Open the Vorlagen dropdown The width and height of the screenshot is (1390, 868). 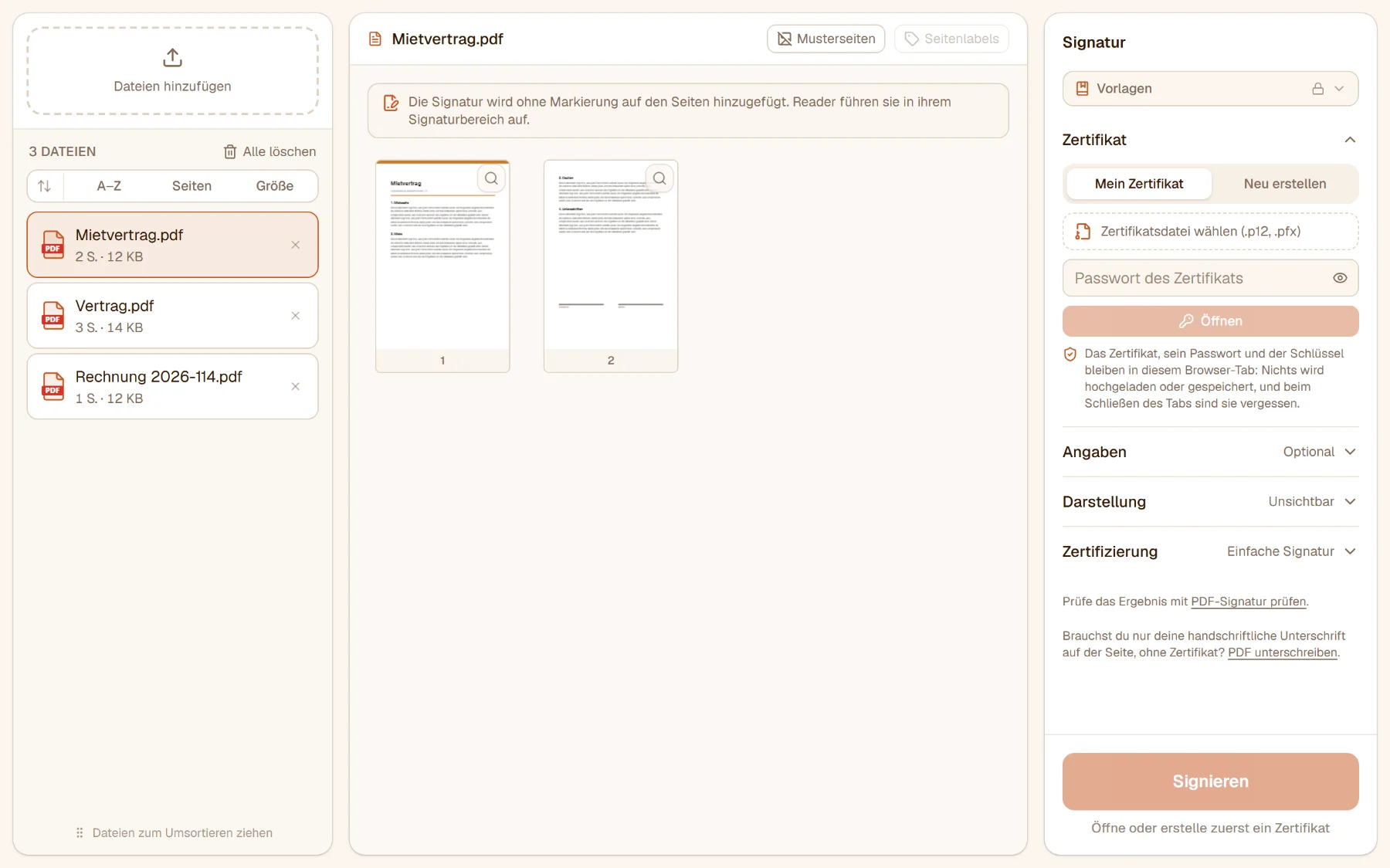1210,89
